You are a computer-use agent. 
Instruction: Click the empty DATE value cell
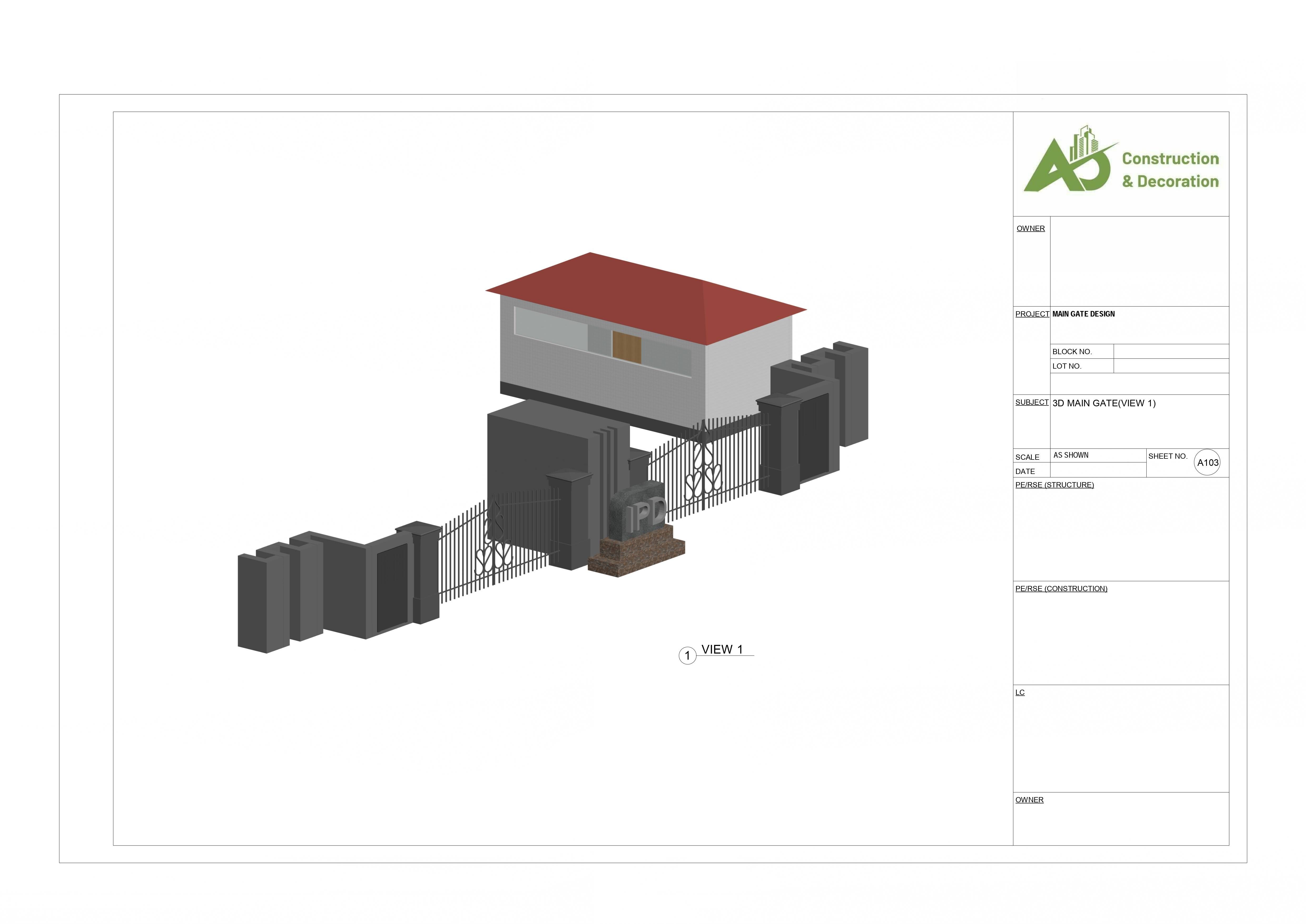click(1098, 470)
